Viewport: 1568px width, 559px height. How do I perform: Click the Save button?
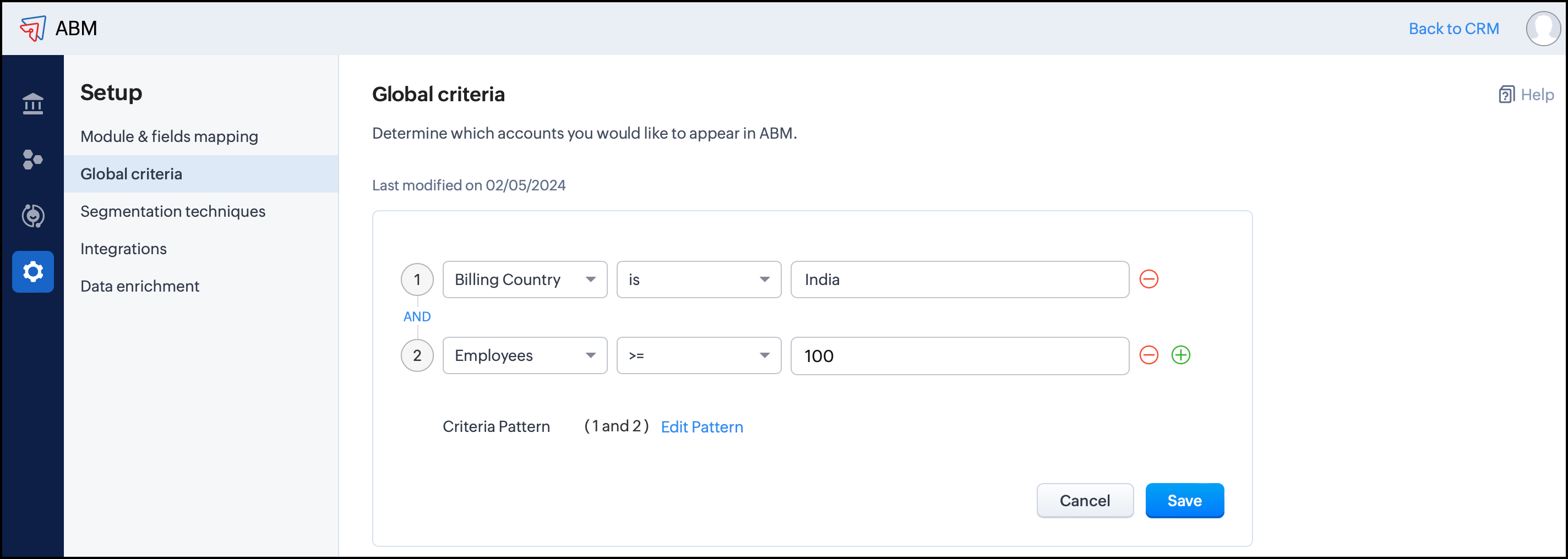click(1184, 501)
